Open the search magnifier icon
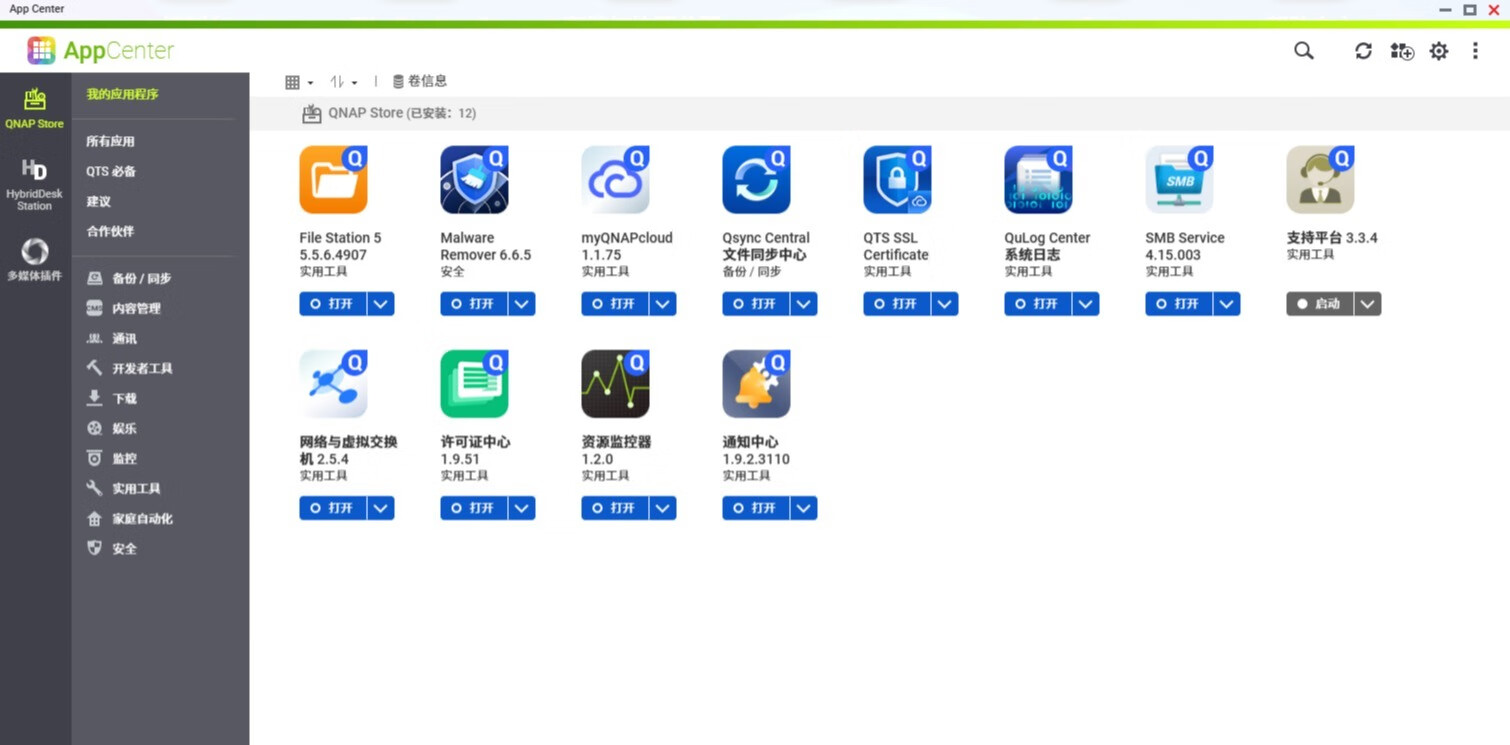This screenshot has width=1510, height=745. point(1303,51)
